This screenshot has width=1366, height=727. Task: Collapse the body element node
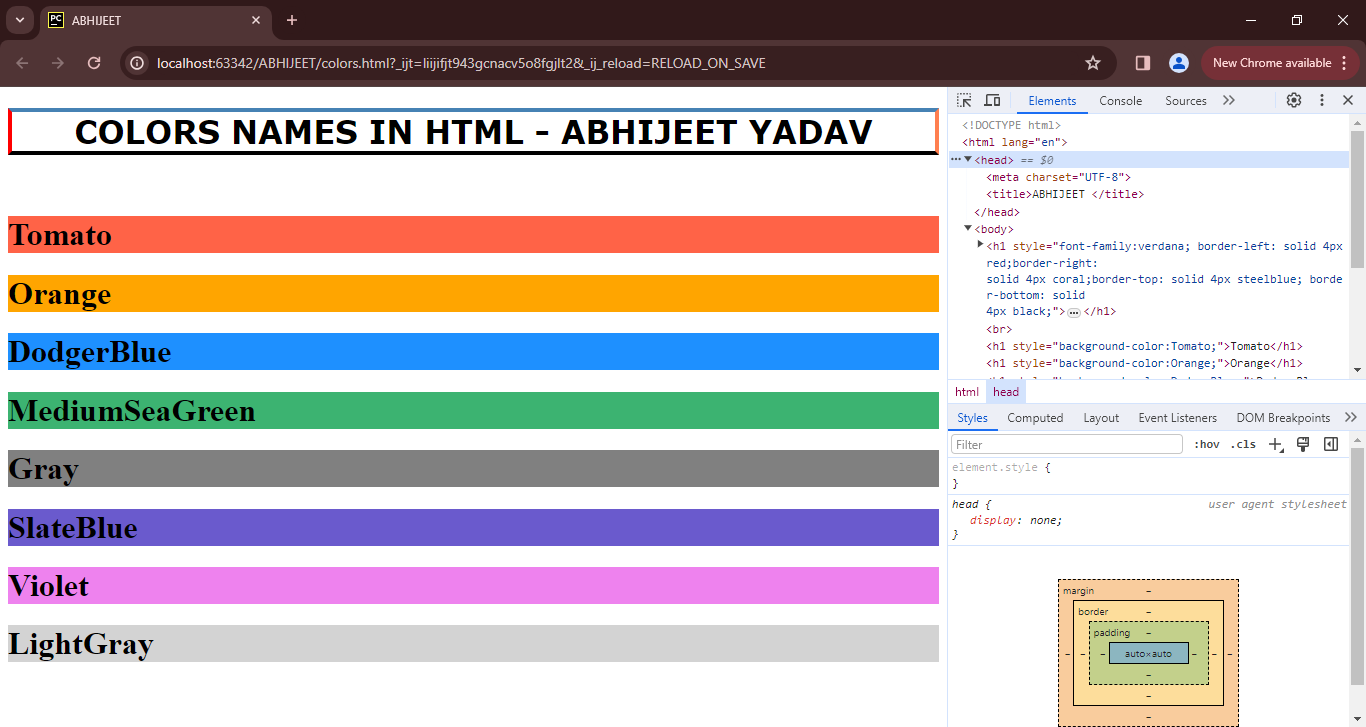968,228
